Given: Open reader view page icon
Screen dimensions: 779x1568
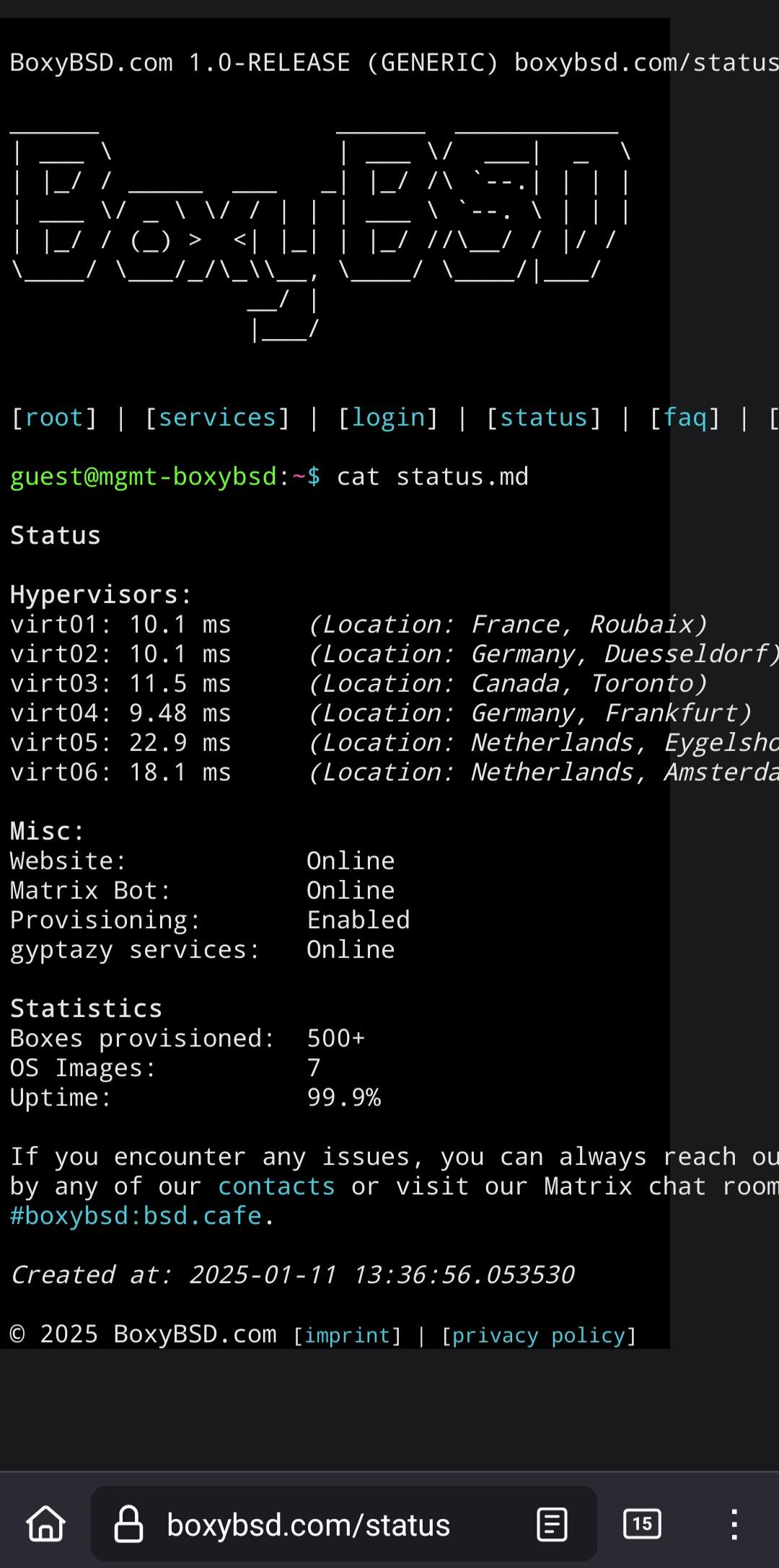Looking at the screenshot, I should [x=552, y=1524].
